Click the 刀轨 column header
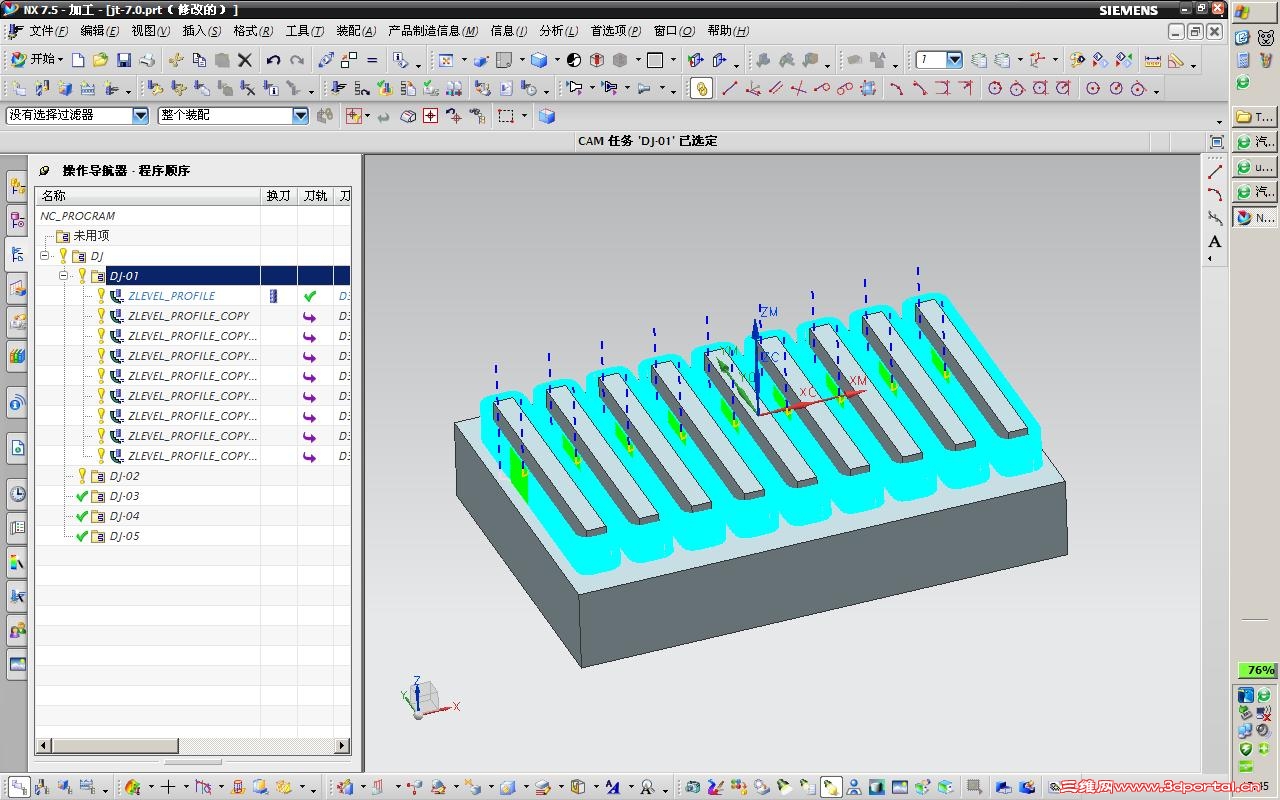This screenshot has height=800, width=1280. [x=316, y=196]
